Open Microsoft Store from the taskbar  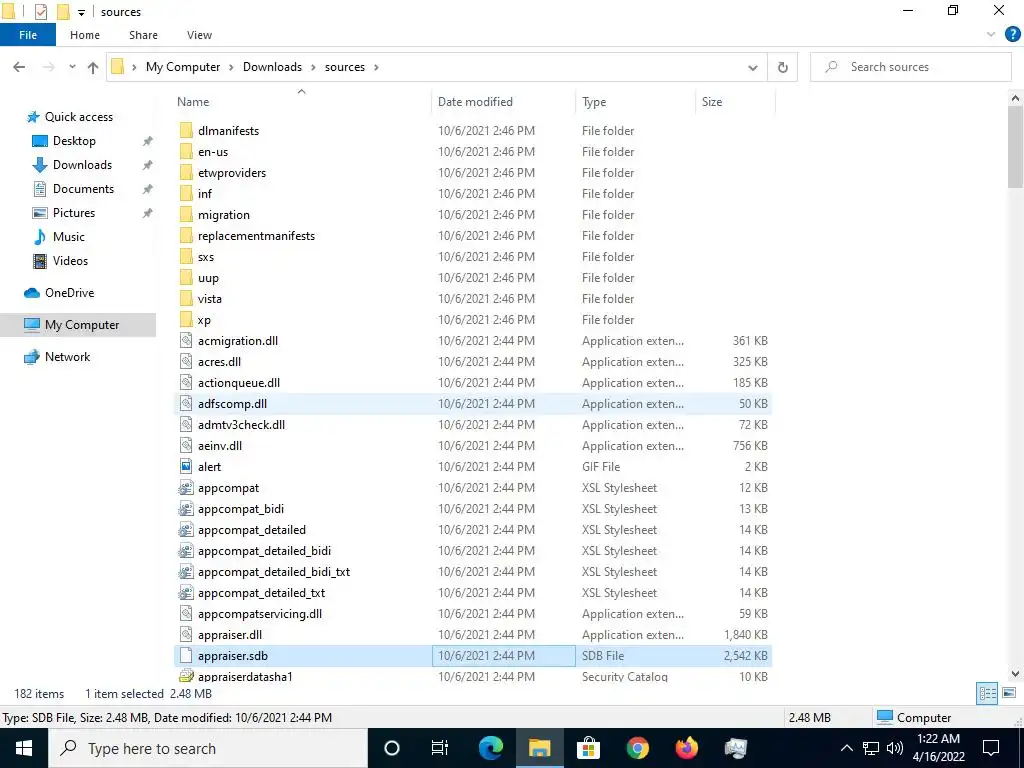(588, 748)
